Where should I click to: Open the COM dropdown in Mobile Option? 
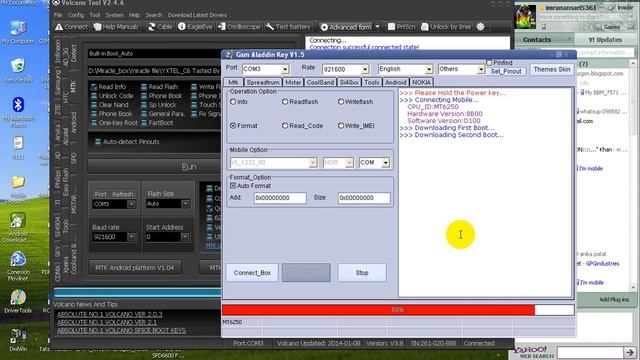point(385,163)
